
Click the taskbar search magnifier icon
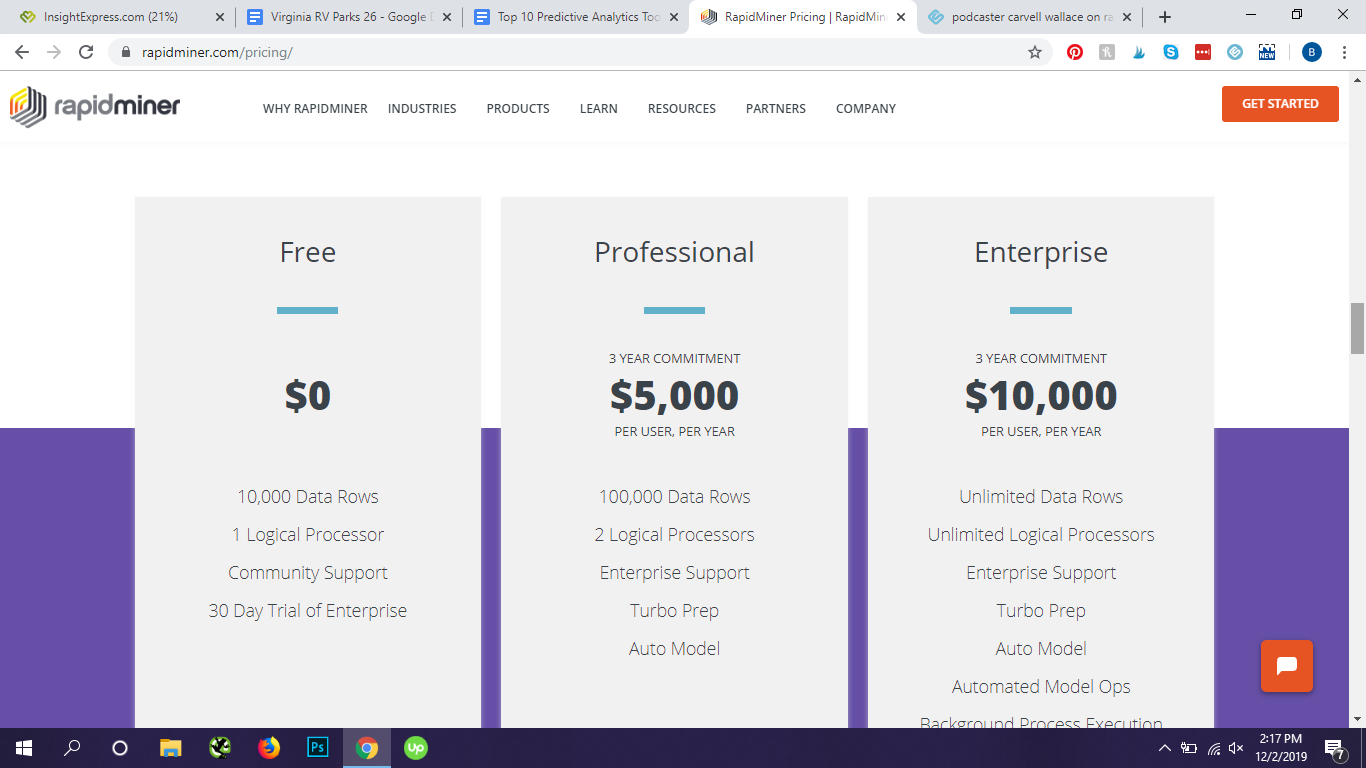[72, 747]
